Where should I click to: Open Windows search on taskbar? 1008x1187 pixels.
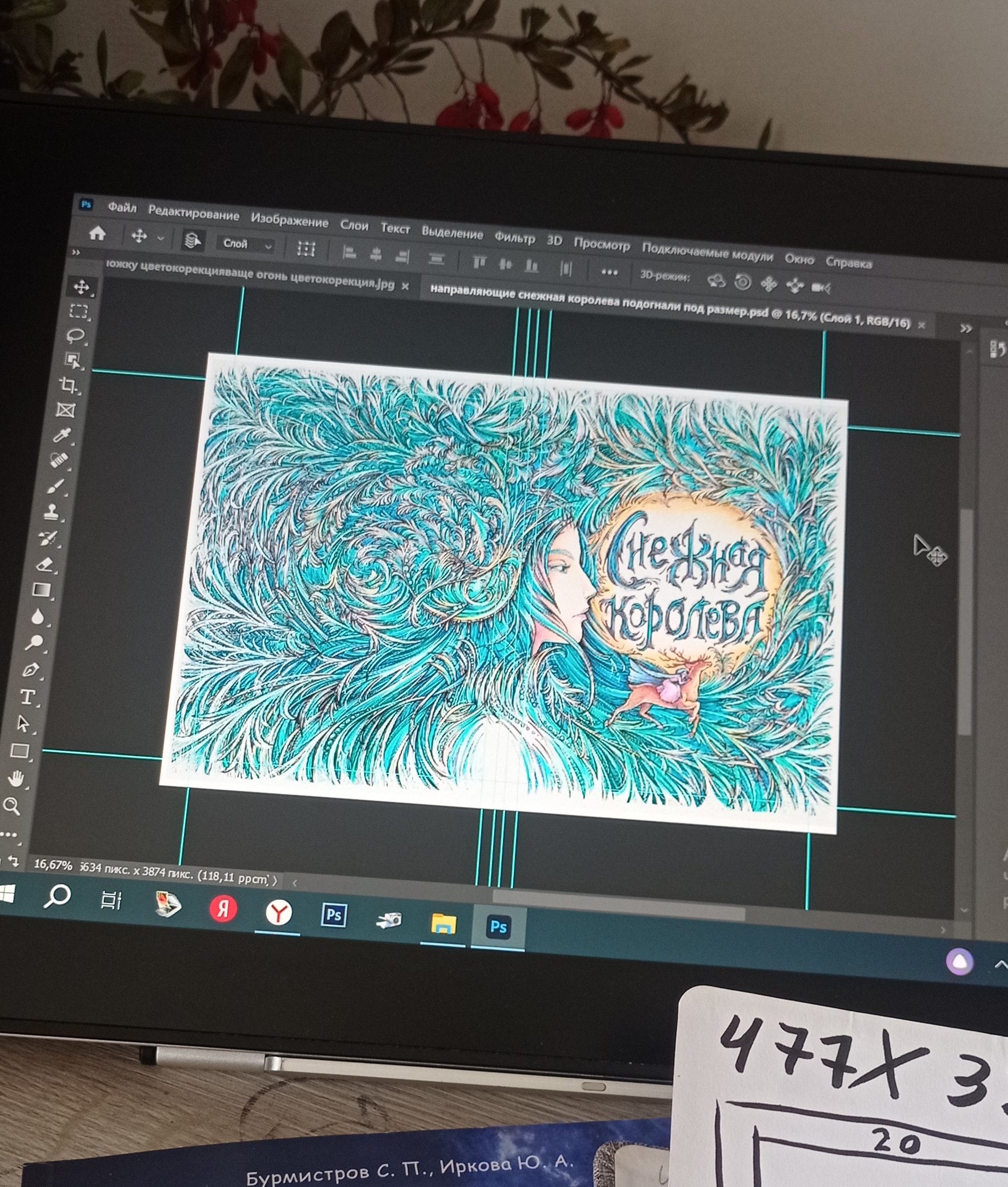coord(56,896)
